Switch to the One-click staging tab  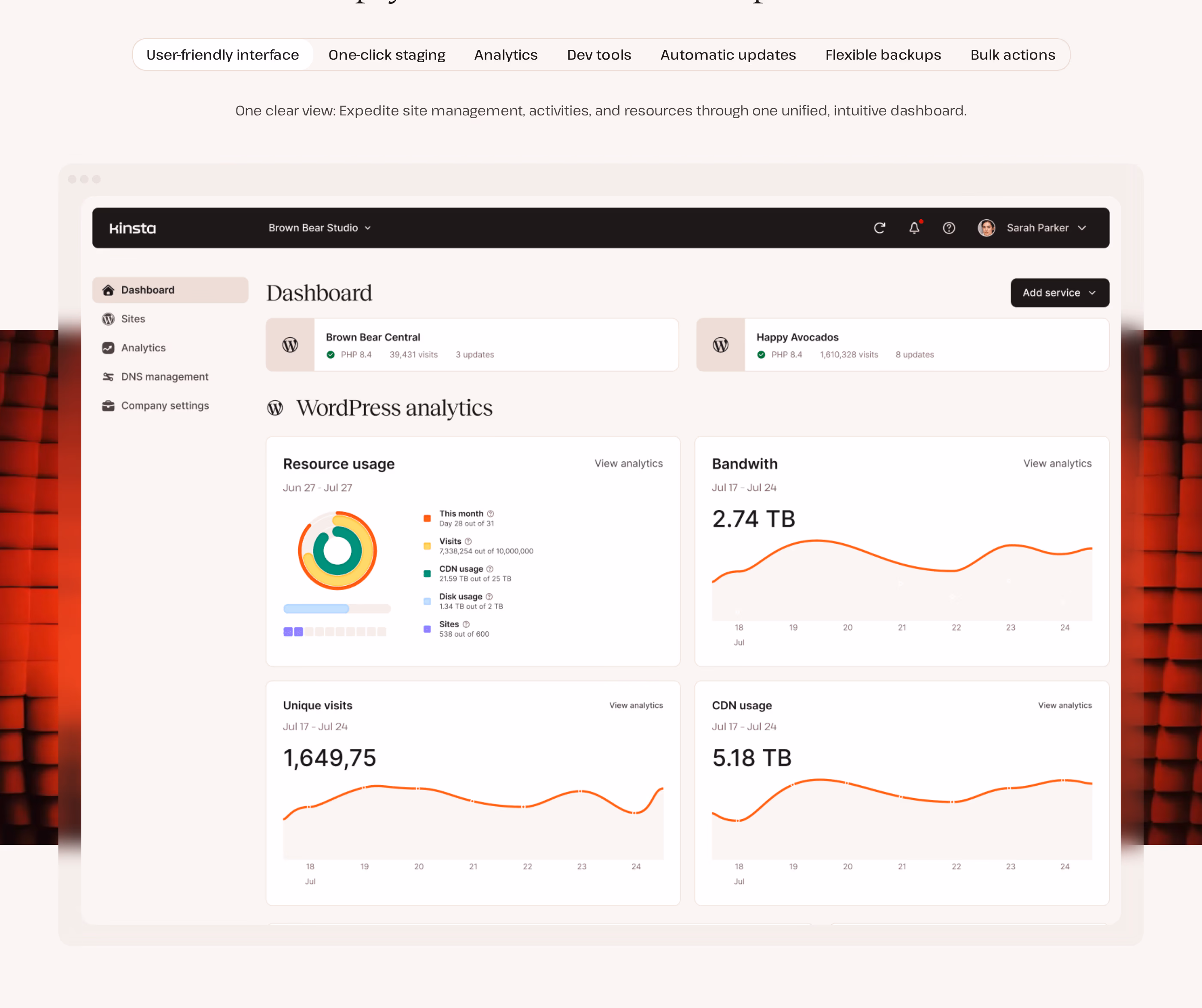[x=387, y=55]
